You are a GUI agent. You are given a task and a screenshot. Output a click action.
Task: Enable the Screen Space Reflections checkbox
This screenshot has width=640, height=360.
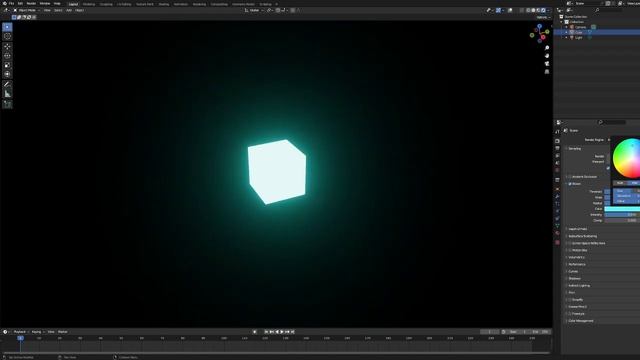coord(570,243)
